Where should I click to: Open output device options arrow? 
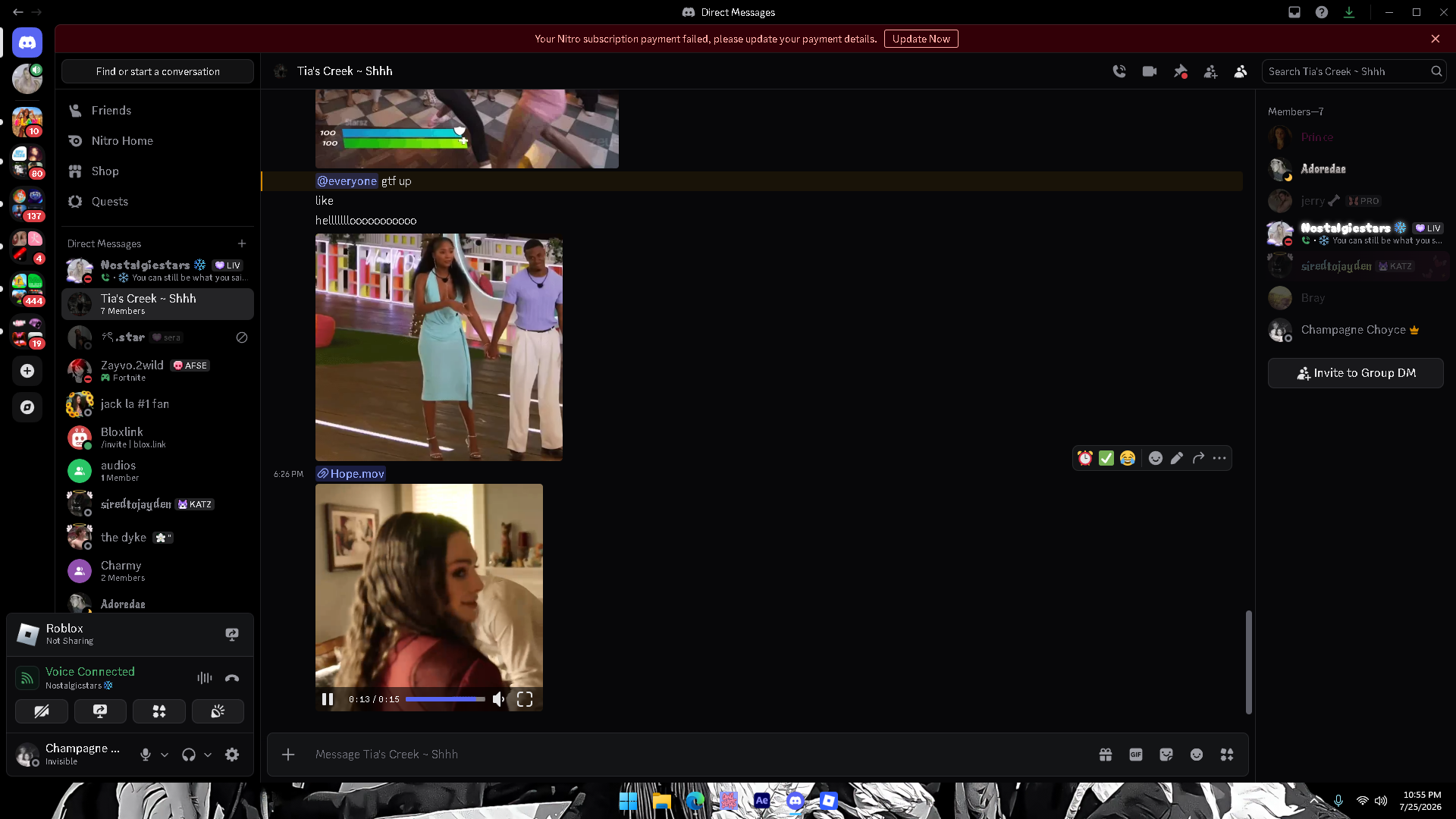pos(208,755)
